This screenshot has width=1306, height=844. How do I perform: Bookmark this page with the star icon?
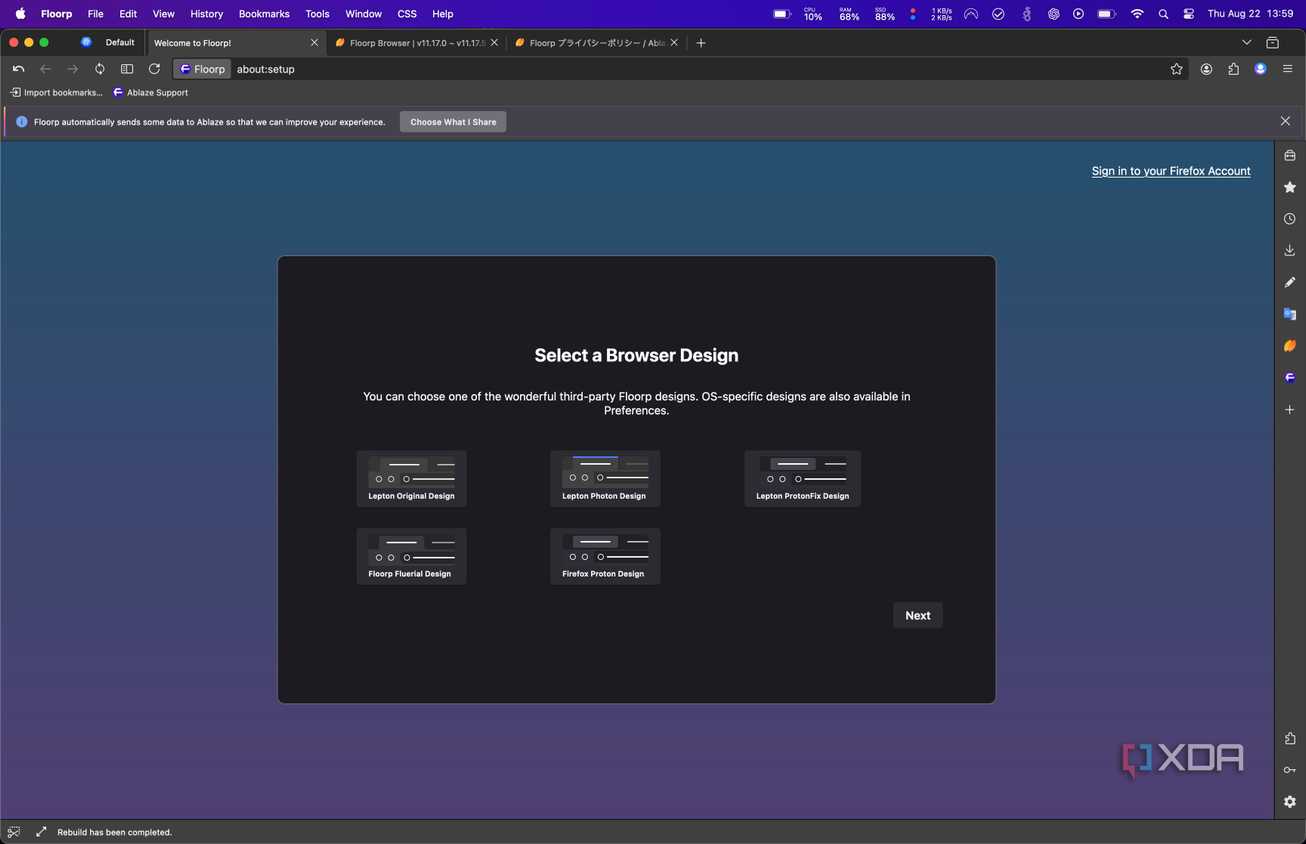[x=1177, y=69]
